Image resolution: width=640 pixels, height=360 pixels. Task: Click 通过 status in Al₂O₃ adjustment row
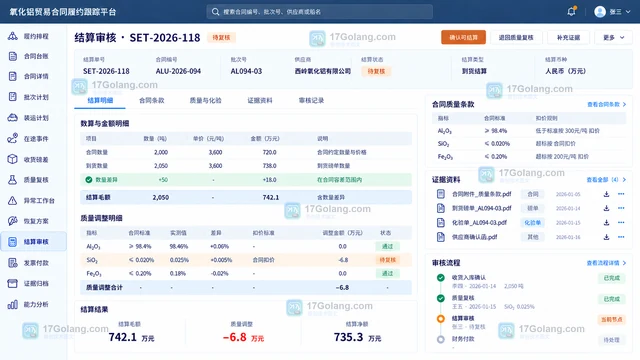pos(387,247)
